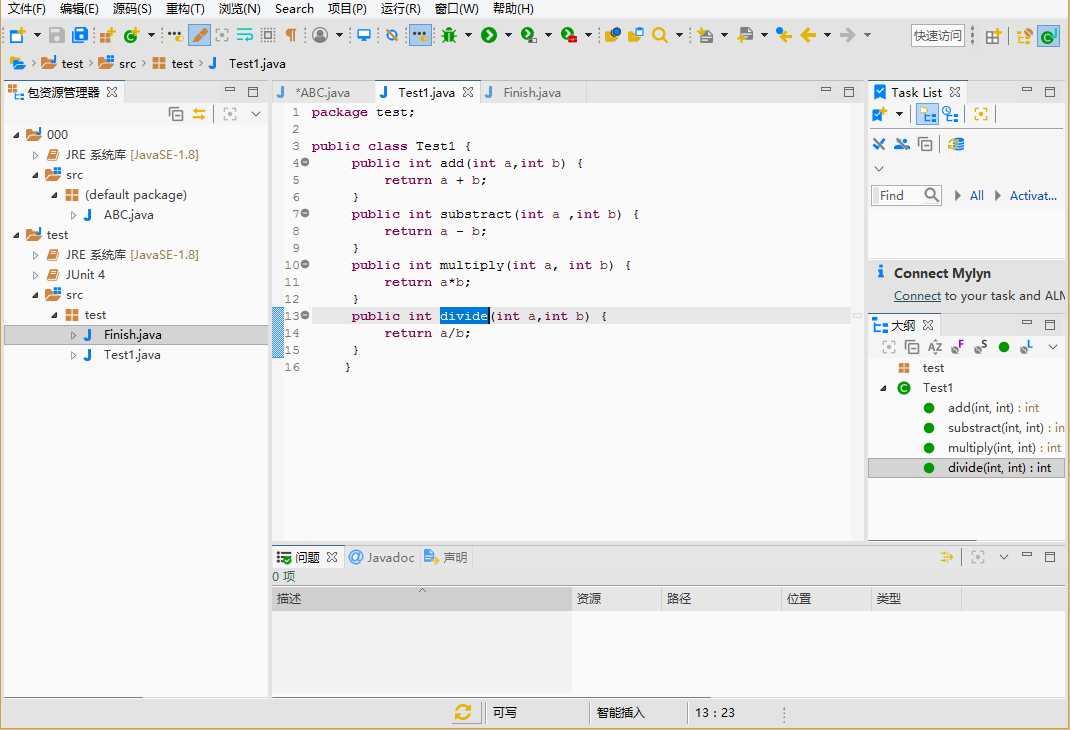Click the Open Perspective icon
Viewport: 1070px width, 730px height.
(x=993, y=36)
